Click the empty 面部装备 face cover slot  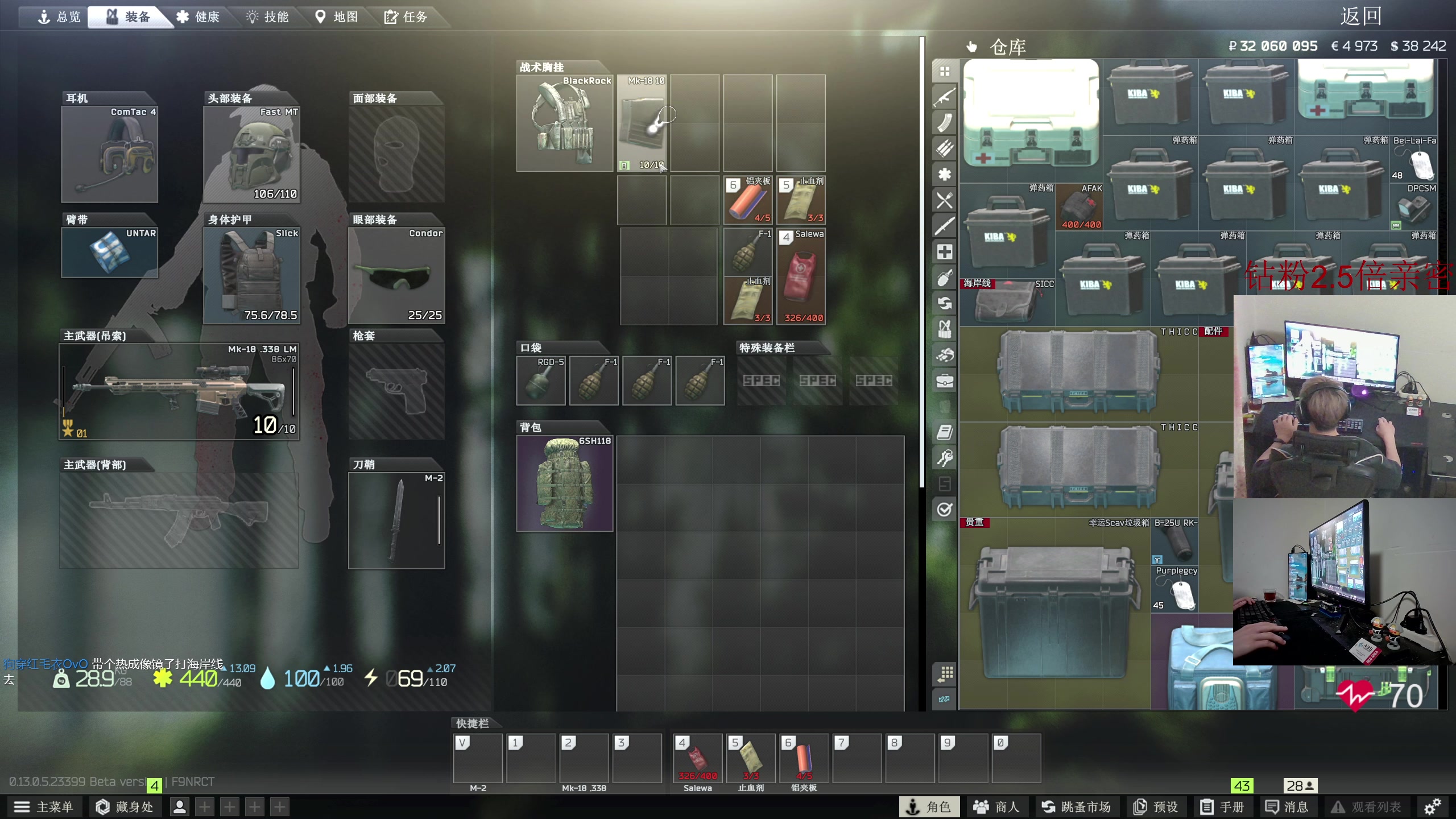point(396,154)
